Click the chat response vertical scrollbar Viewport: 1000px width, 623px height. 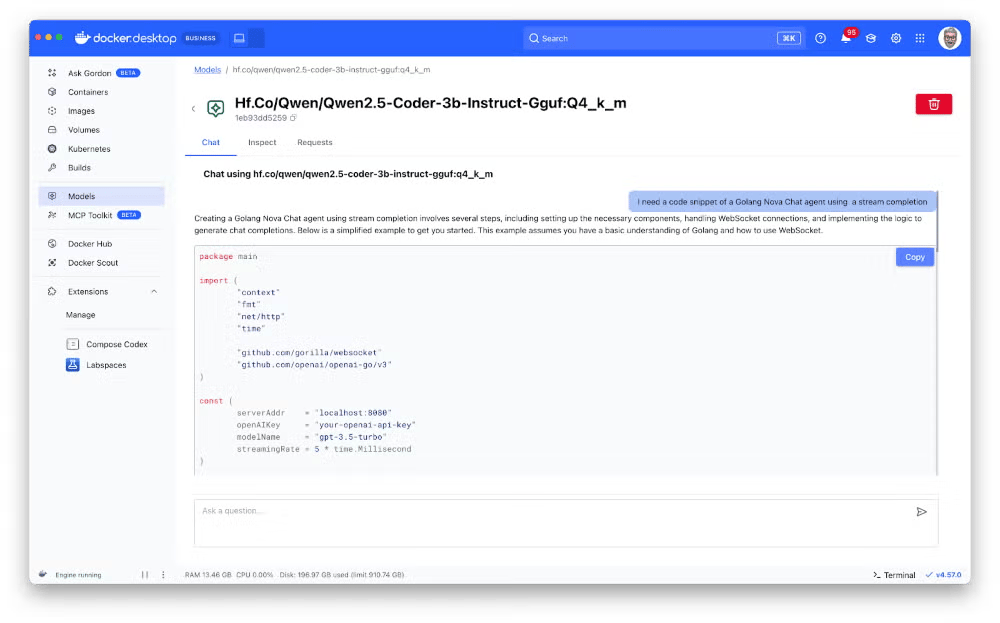(x=937, y=221)
